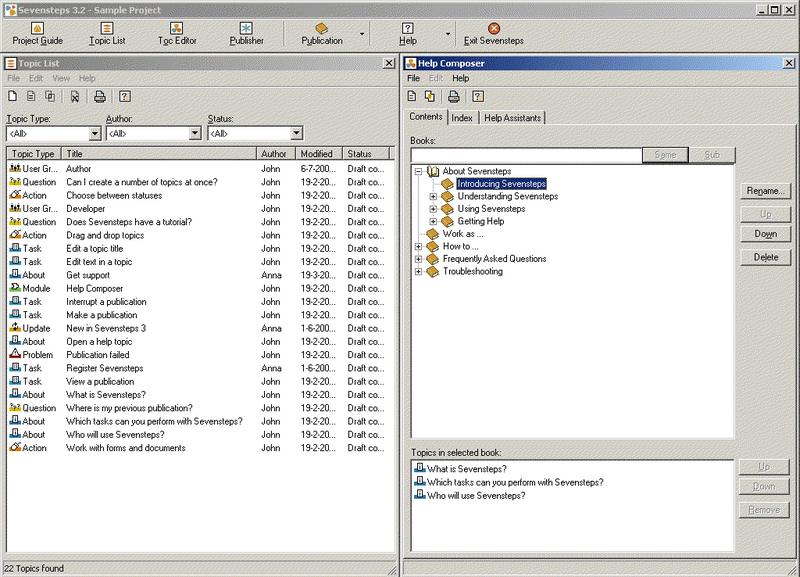Open the View menu in Topic List
The height and width of the screenshot is (577, 800).
(61, 78)
